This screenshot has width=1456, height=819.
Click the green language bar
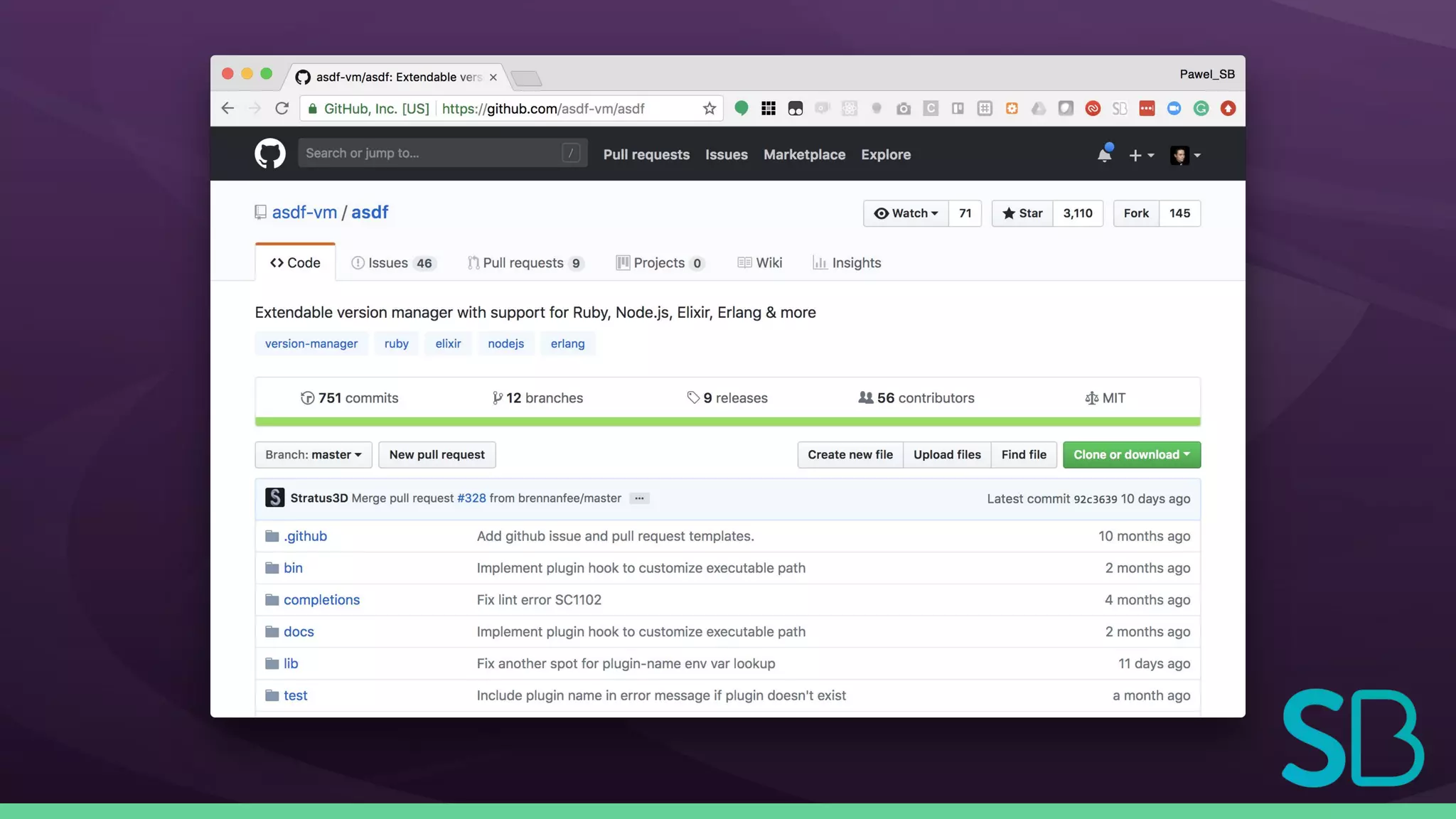tap(727, 422)
